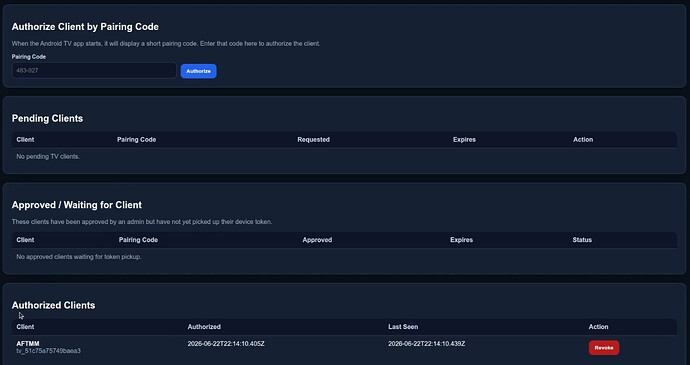Click the Approved / Waiting for Client heading
690x365 pixels.
77,205
